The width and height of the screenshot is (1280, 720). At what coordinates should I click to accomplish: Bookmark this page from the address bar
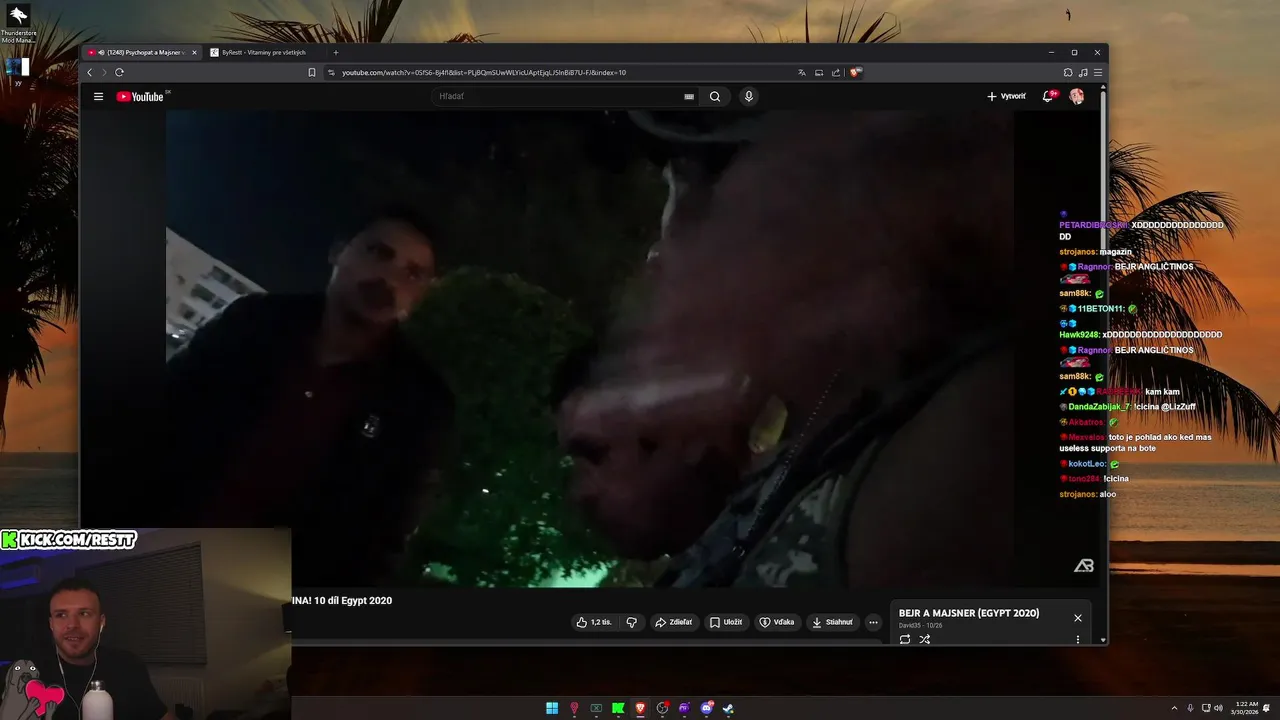[312, 72]
